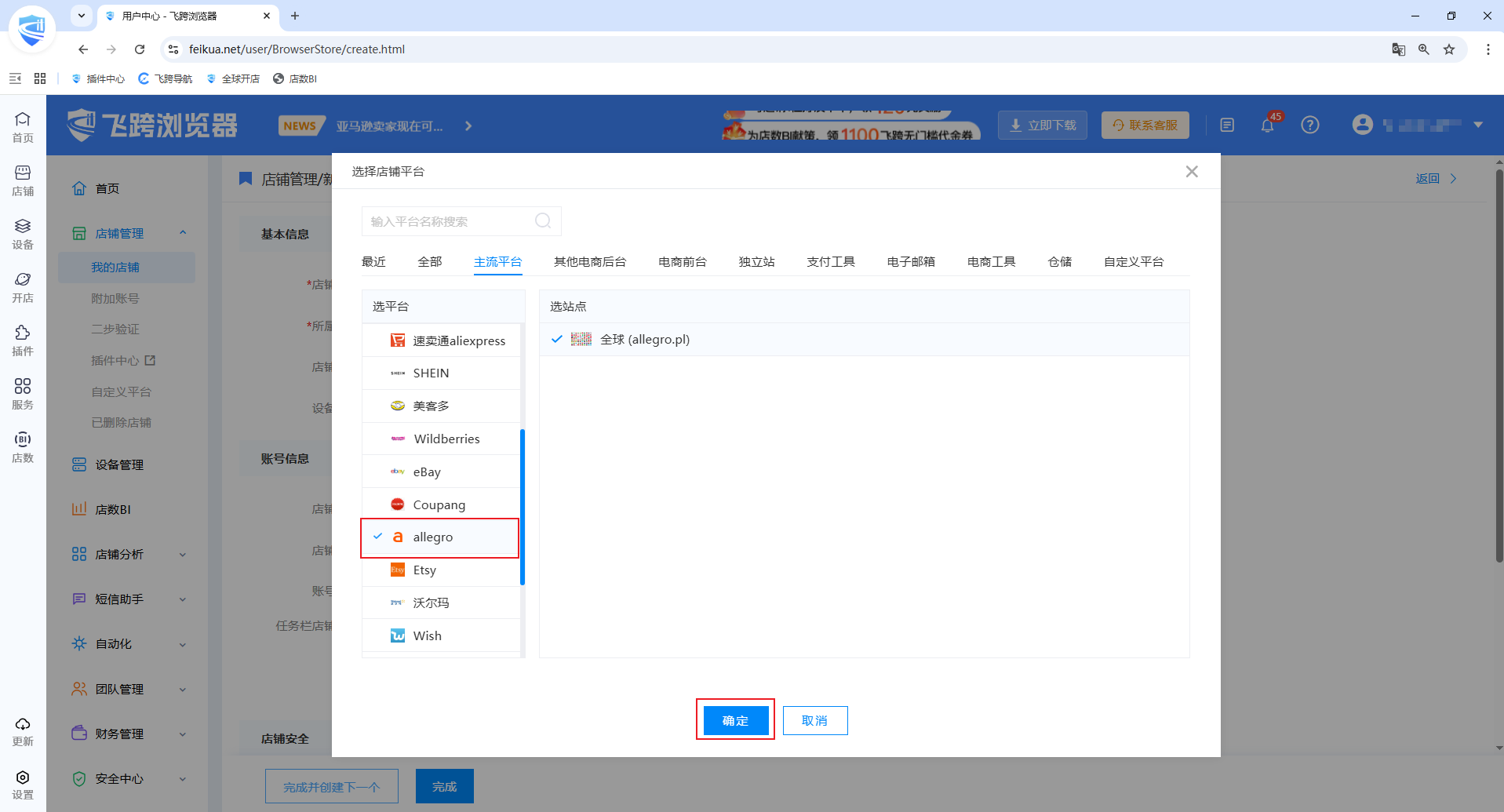Open the 插件中心 bookmark

(x=98, y=78)
